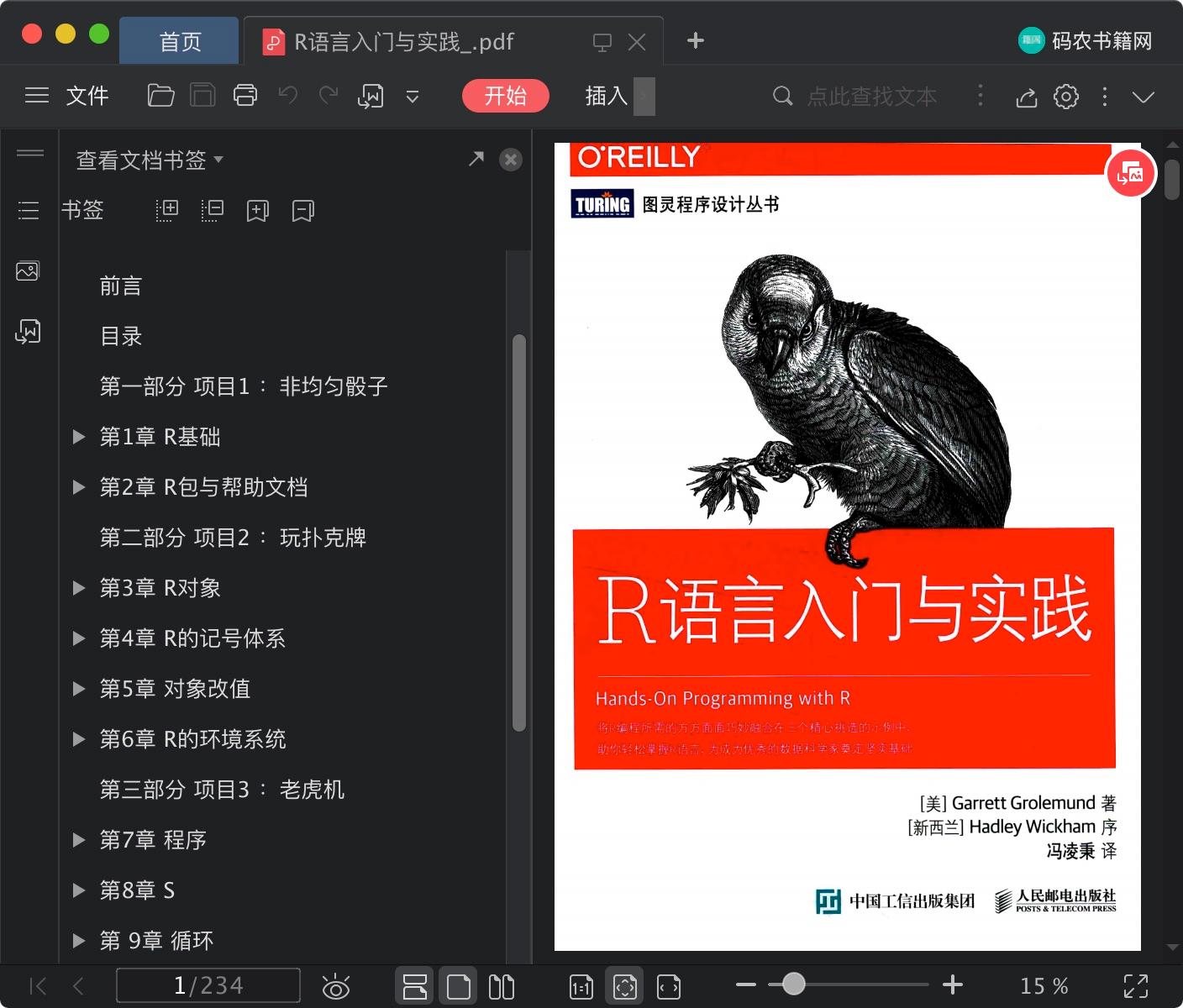
Task: Open the more options vertical dots by the gear
Action: tap(1105, 97)
